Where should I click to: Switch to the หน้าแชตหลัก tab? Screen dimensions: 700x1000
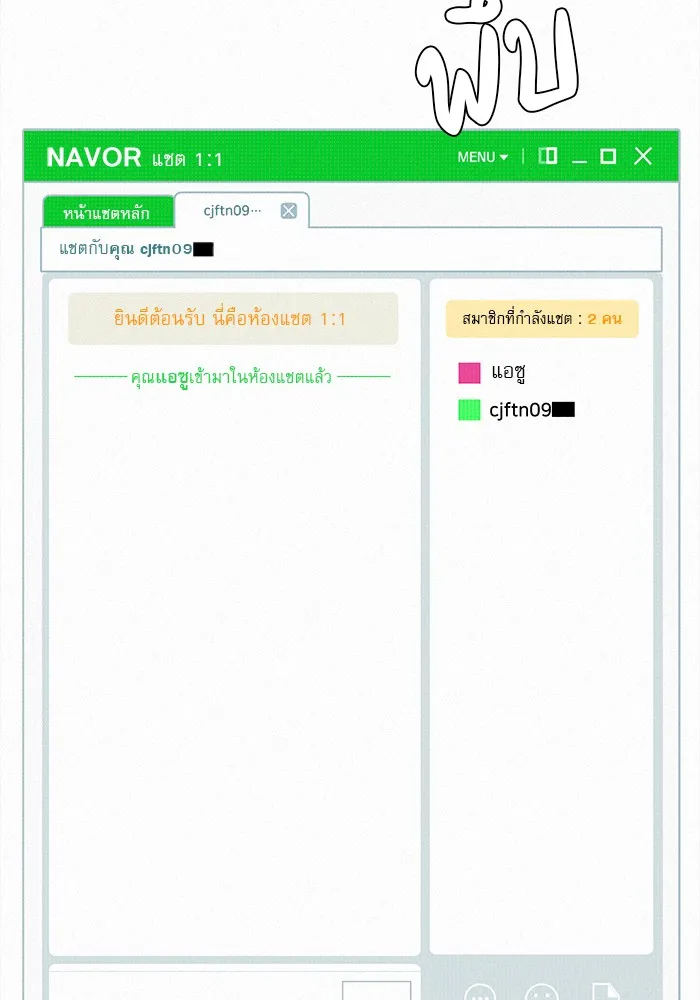point(107,213)
